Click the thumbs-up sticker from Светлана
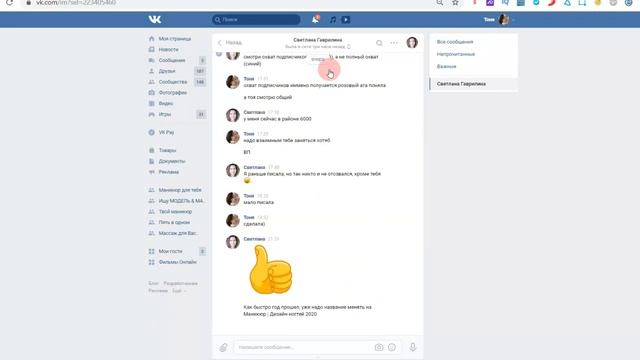Screen dimensions: 640x360 (270, 270)
